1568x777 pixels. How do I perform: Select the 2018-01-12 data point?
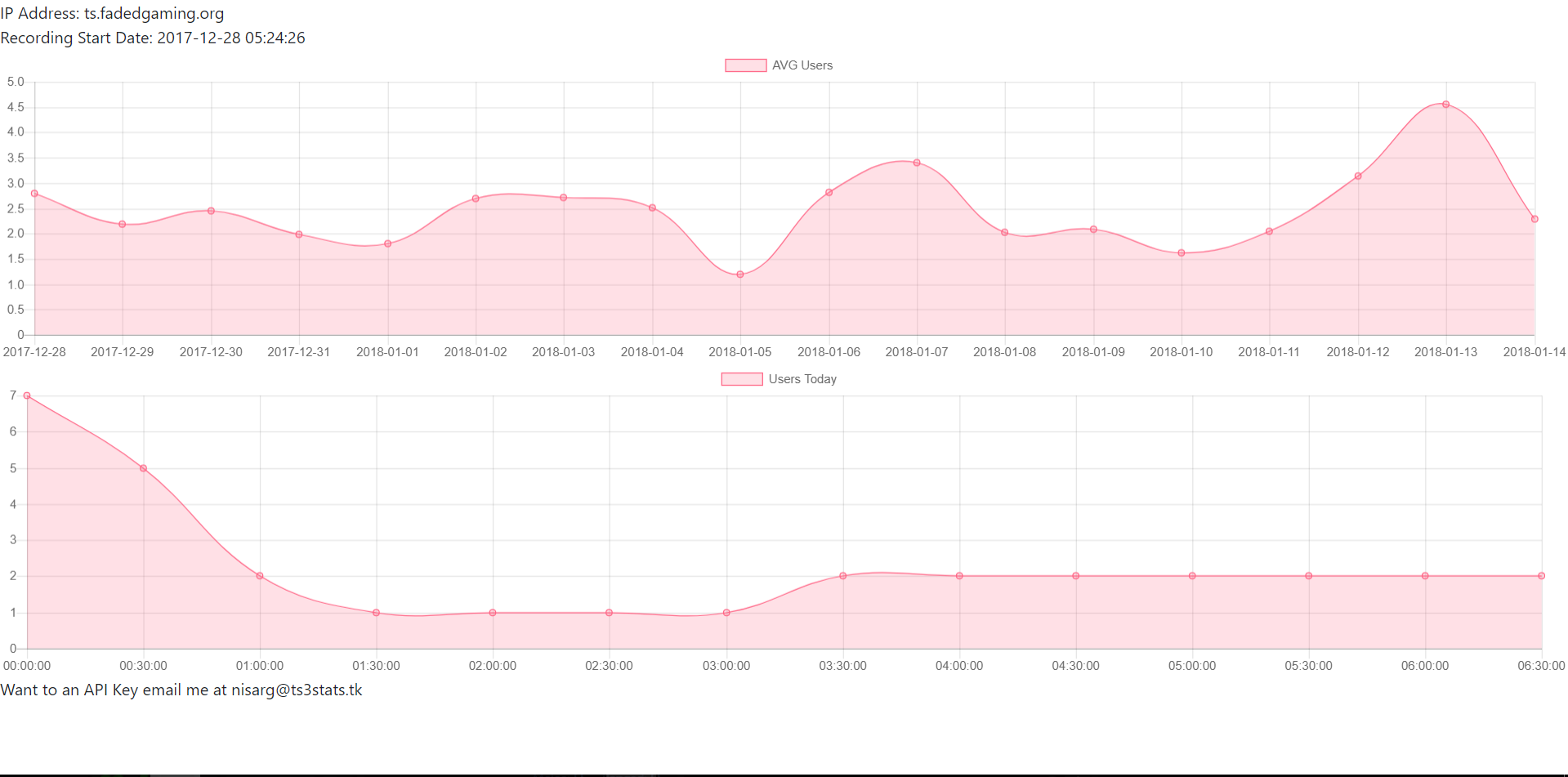[1358, 176]
